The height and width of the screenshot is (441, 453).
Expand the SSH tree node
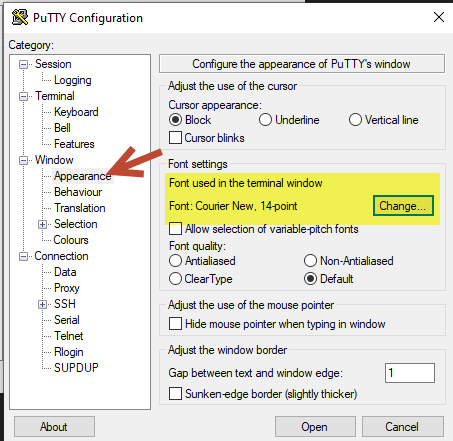click(x=42, y=304)
